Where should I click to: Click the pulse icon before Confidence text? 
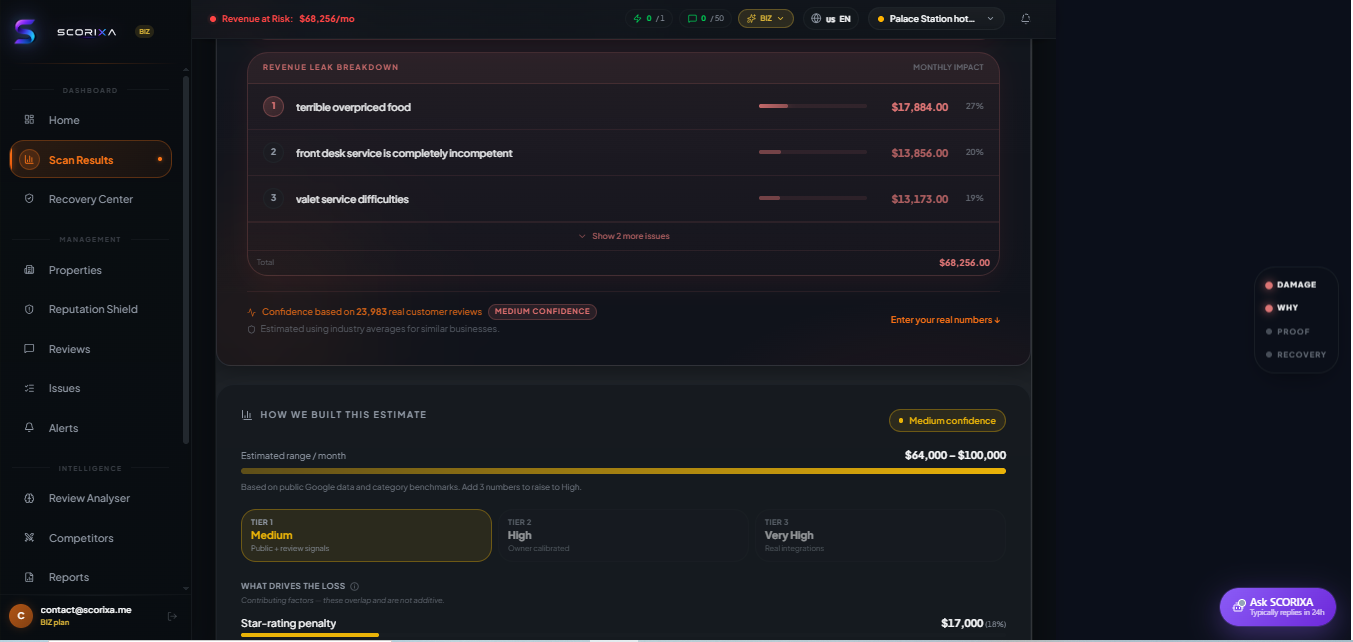point(252,312)
